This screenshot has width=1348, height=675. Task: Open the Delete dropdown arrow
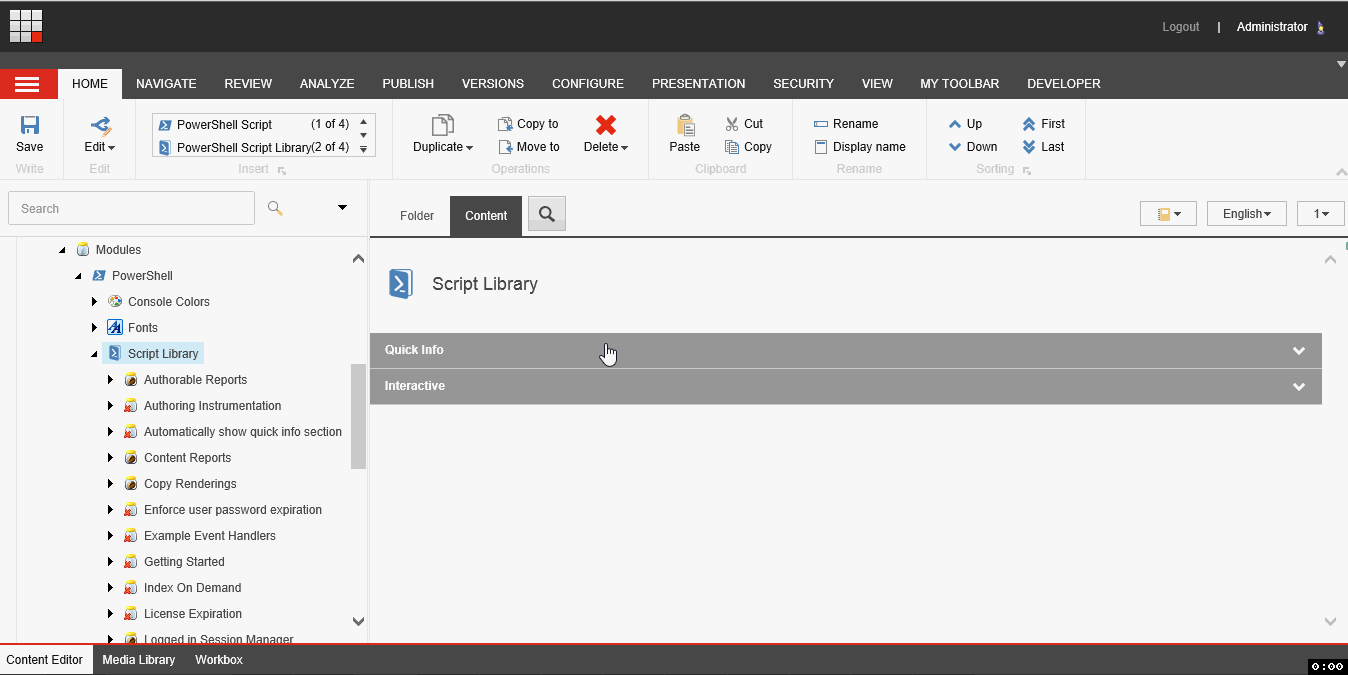point(624,148)
